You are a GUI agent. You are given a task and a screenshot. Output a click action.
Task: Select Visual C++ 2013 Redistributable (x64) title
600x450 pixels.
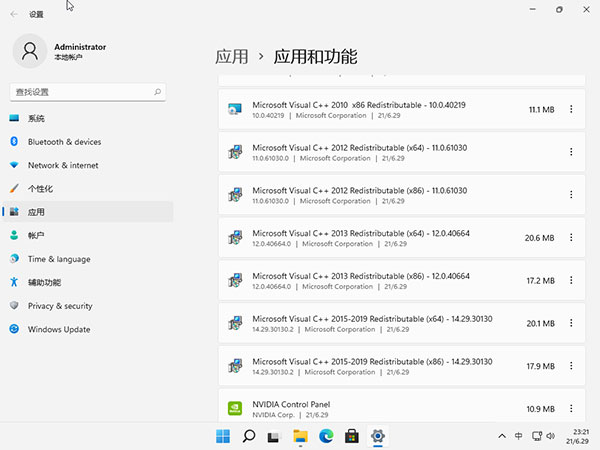[x=361, y=233]
